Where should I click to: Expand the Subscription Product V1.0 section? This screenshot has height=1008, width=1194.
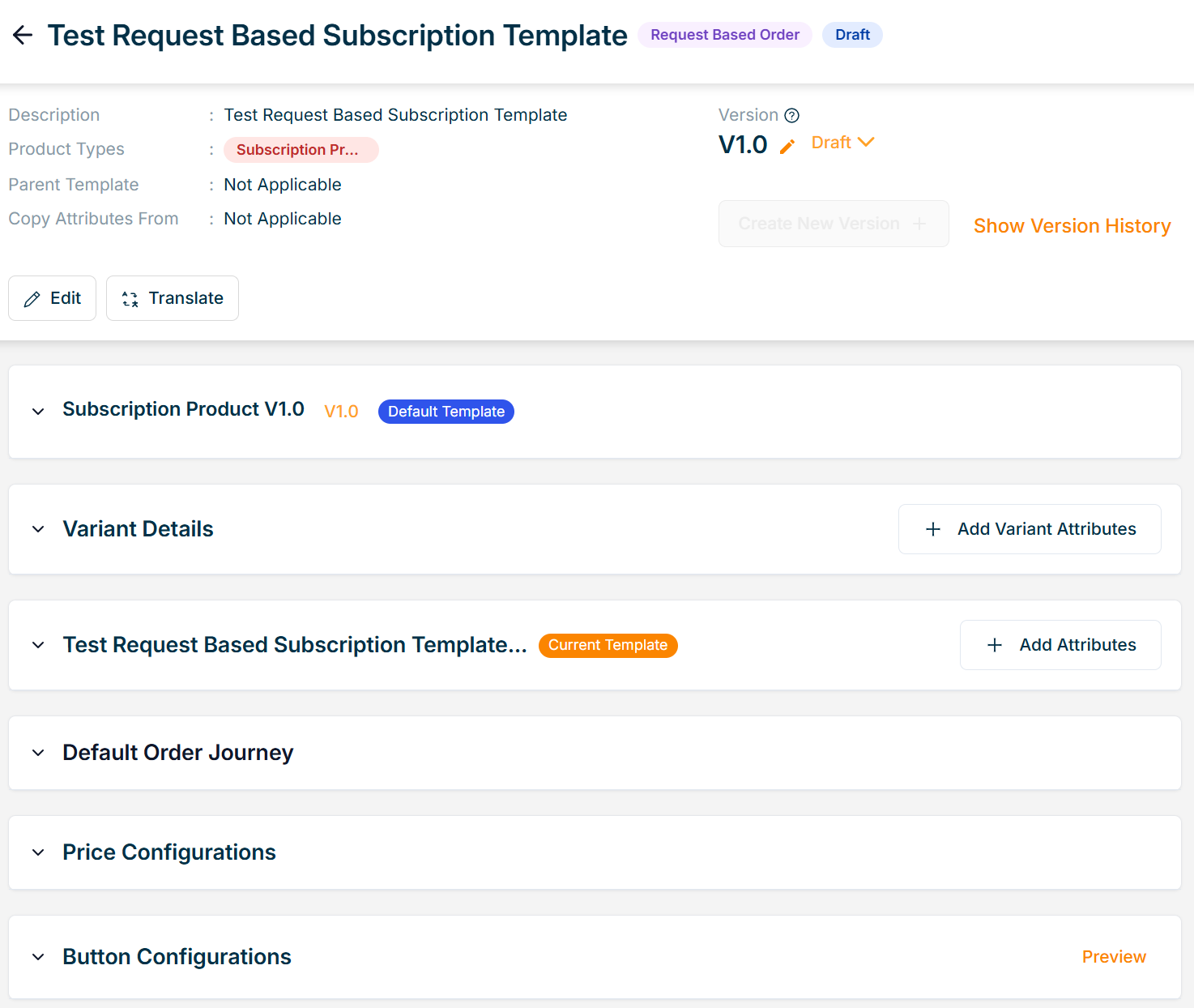[x=38, y=412]
